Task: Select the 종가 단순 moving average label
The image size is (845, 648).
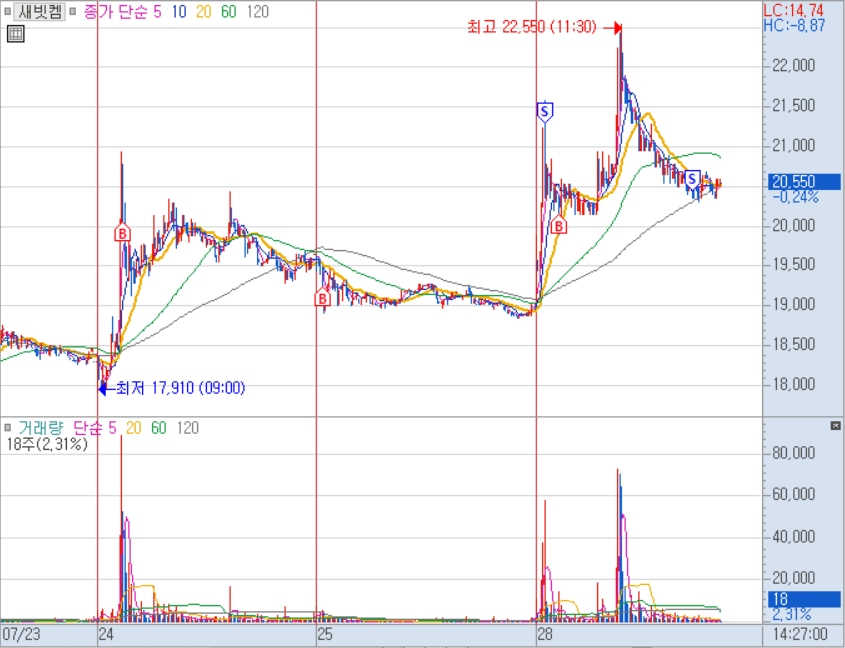Action: point(129,11)
